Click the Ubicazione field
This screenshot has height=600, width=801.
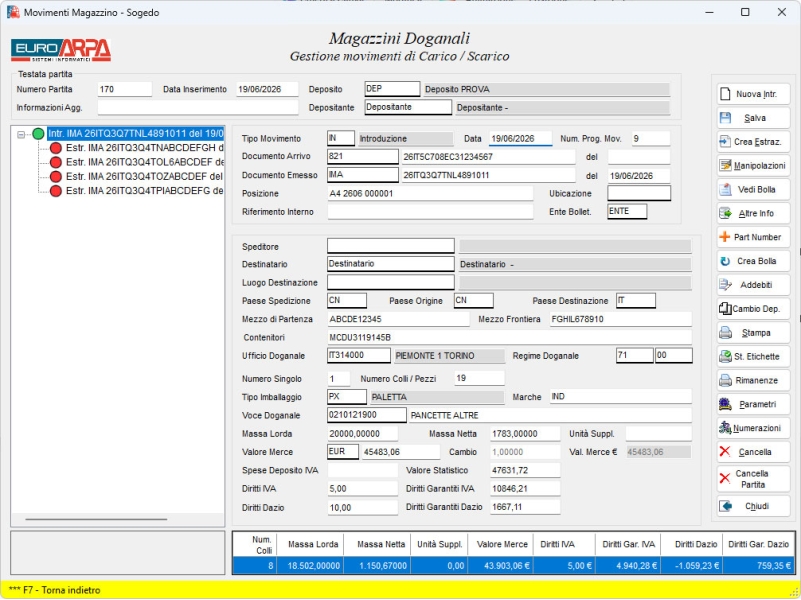pyautogui.click(x=639, y=194)
